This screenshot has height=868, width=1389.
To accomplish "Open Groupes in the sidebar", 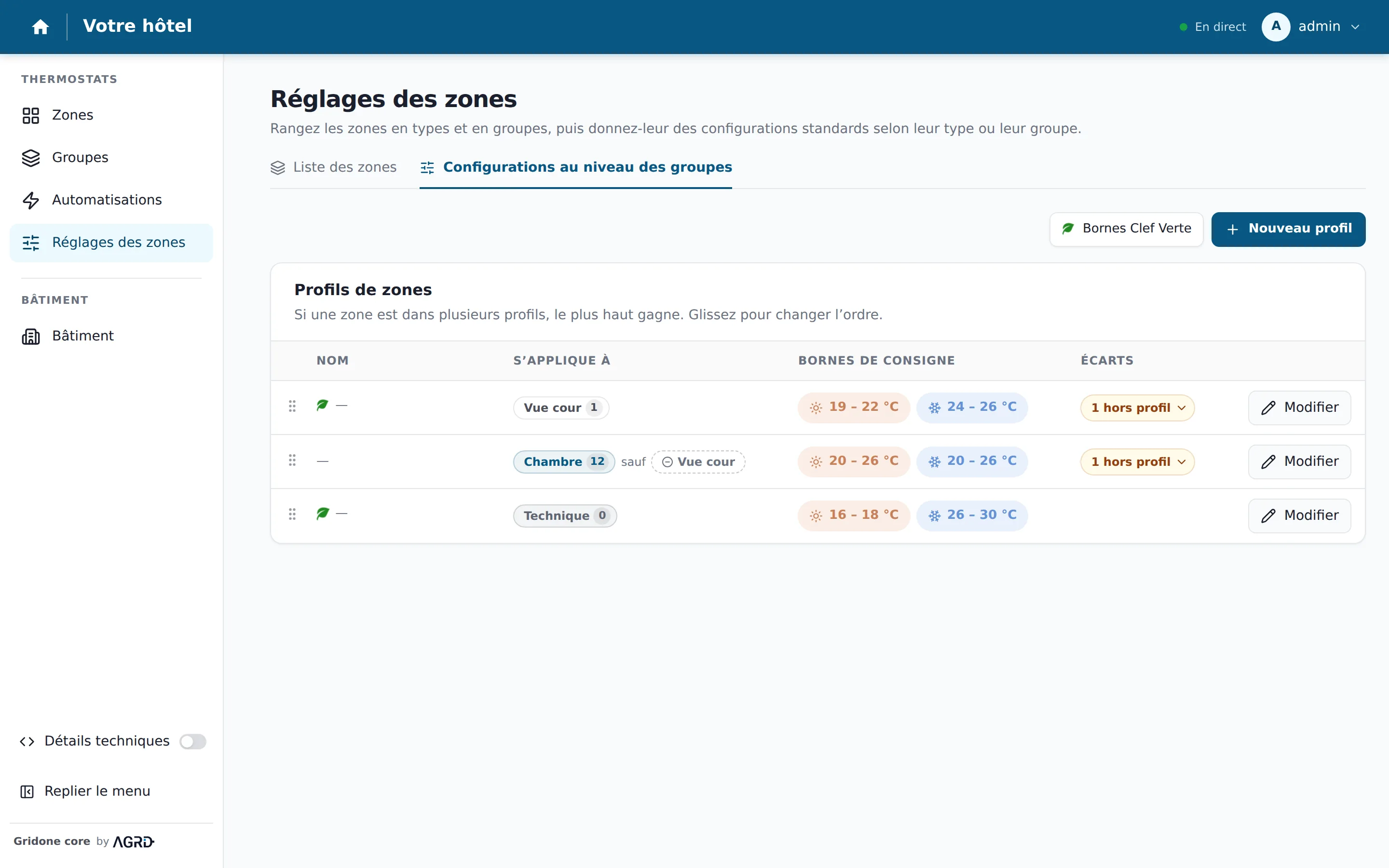I will pyautogui.click(x=111, y=158).
